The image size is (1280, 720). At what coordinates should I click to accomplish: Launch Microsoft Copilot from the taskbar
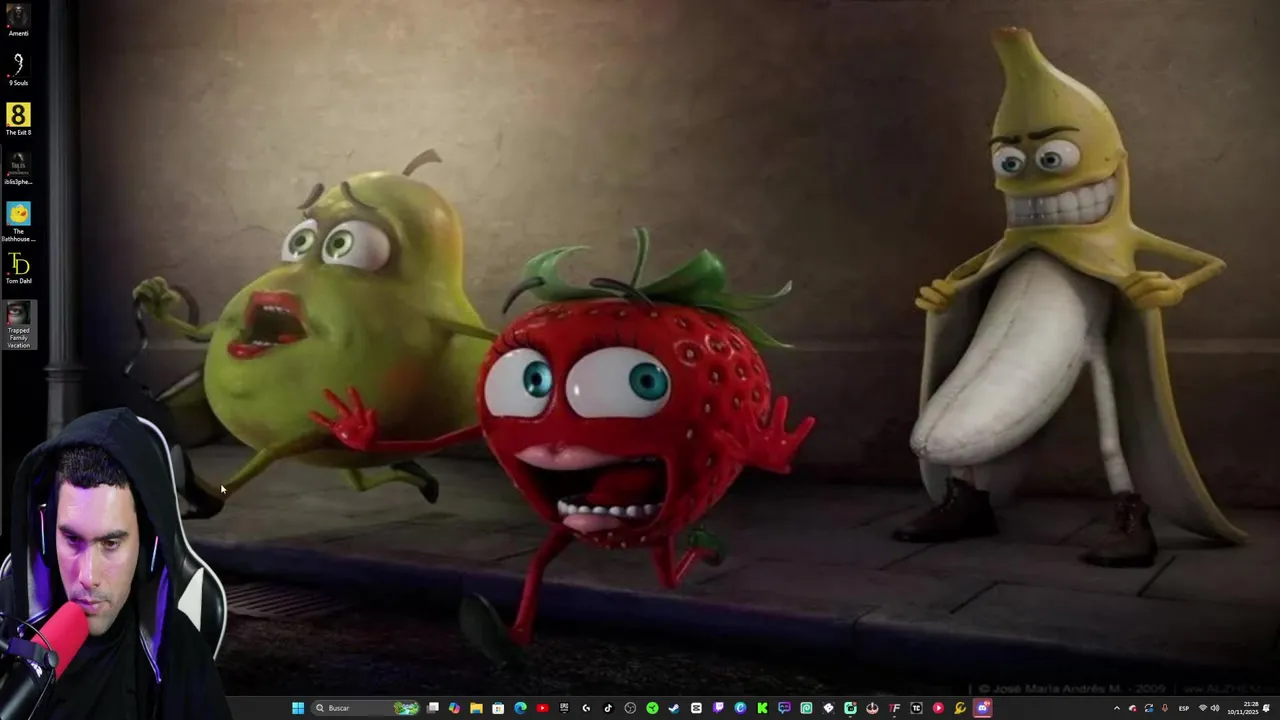(x=453, y=708)
